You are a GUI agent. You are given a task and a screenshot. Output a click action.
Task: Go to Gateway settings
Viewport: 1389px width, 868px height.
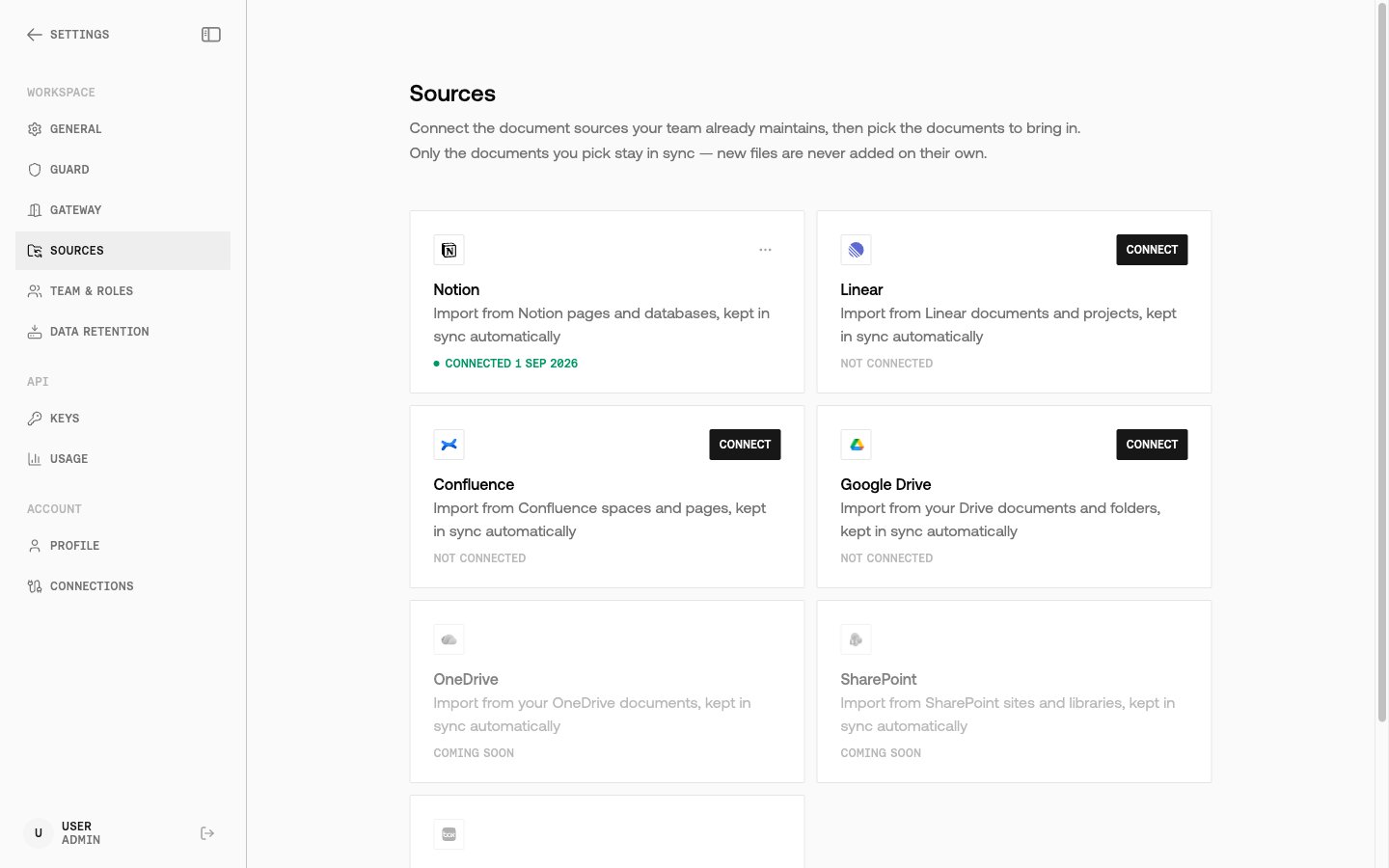click(123, 210)
